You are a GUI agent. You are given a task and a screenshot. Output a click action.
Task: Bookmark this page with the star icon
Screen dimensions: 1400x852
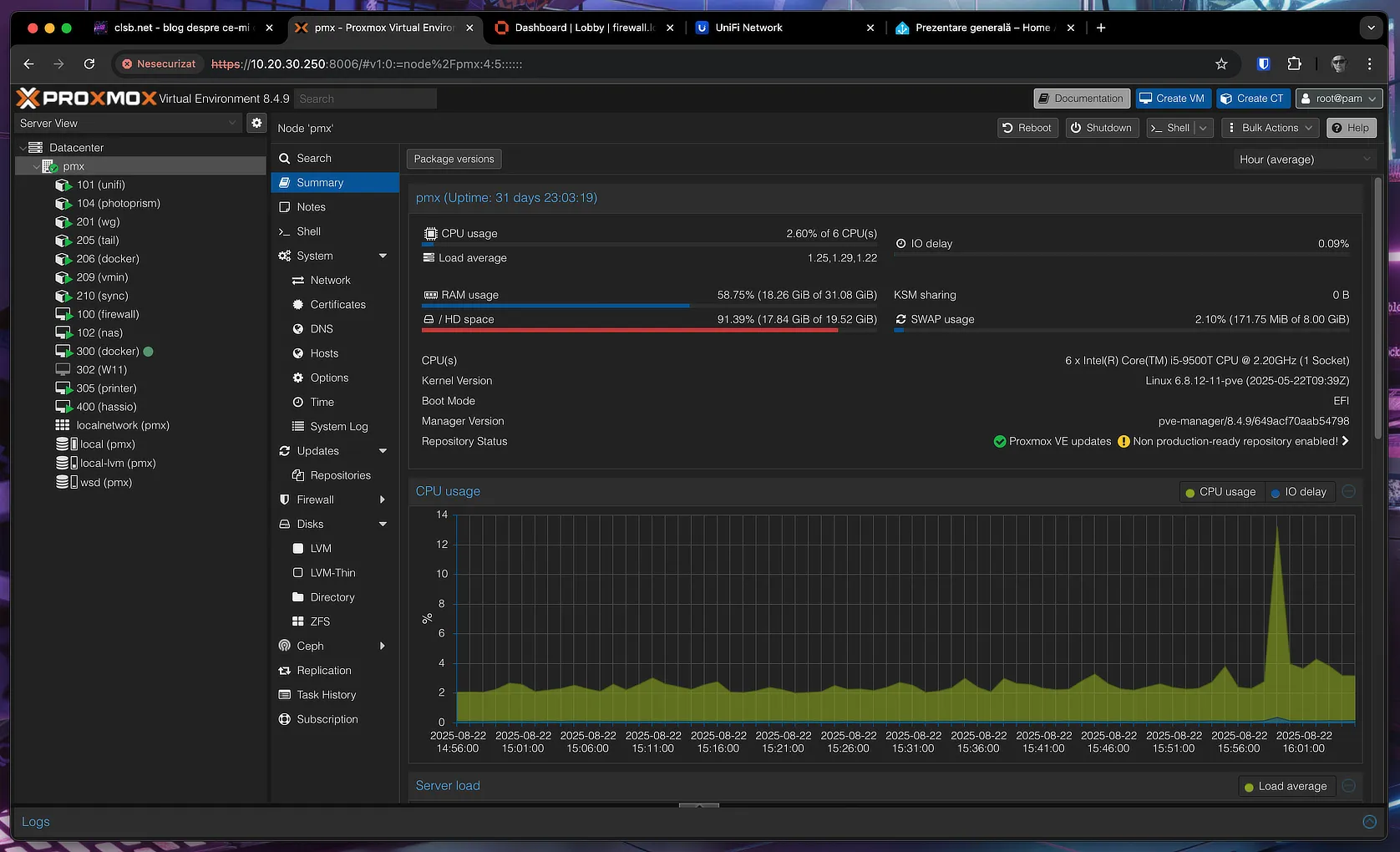(x=1221, y=63)
